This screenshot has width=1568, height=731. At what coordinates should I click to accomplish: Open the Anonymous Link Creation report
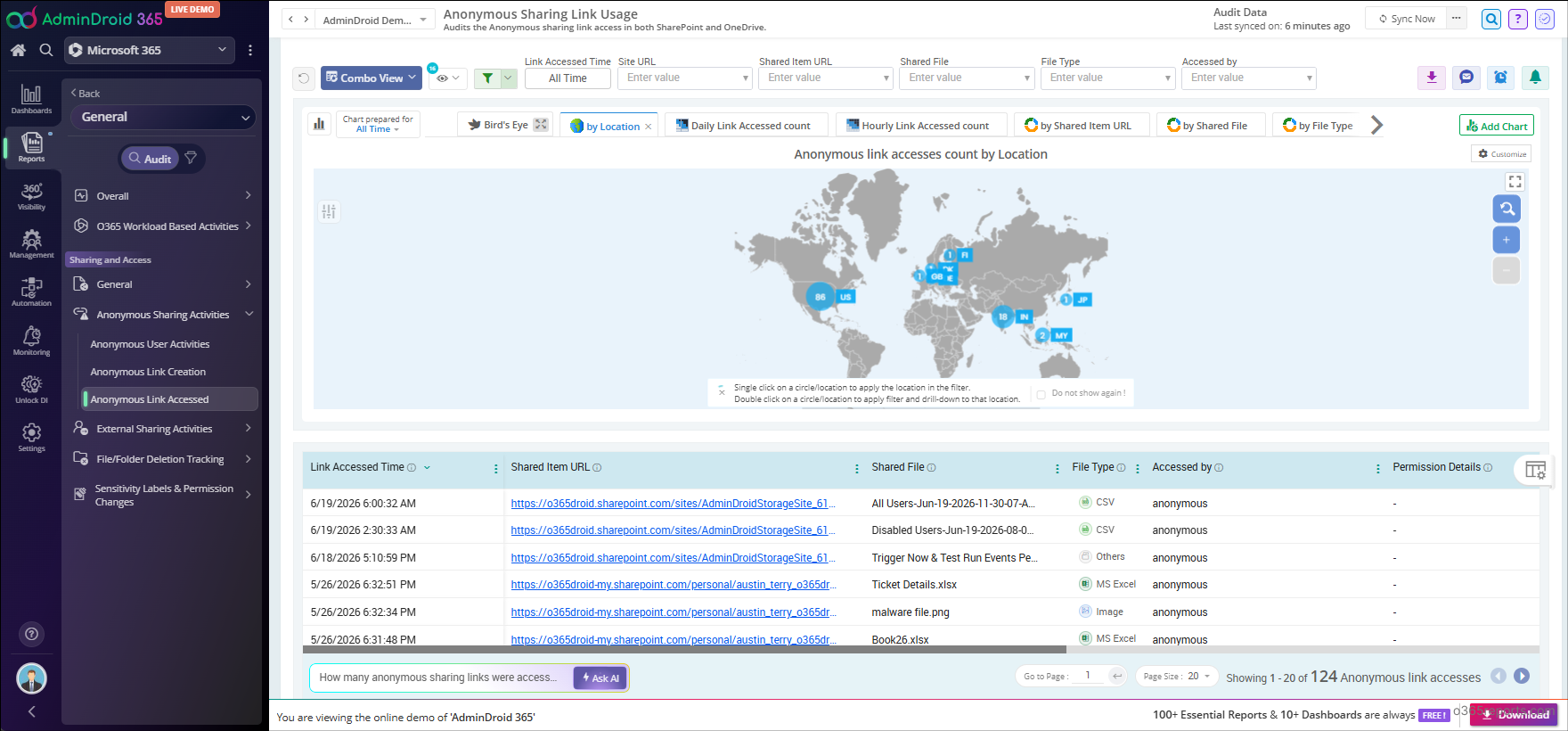click(x=148, y=372)
